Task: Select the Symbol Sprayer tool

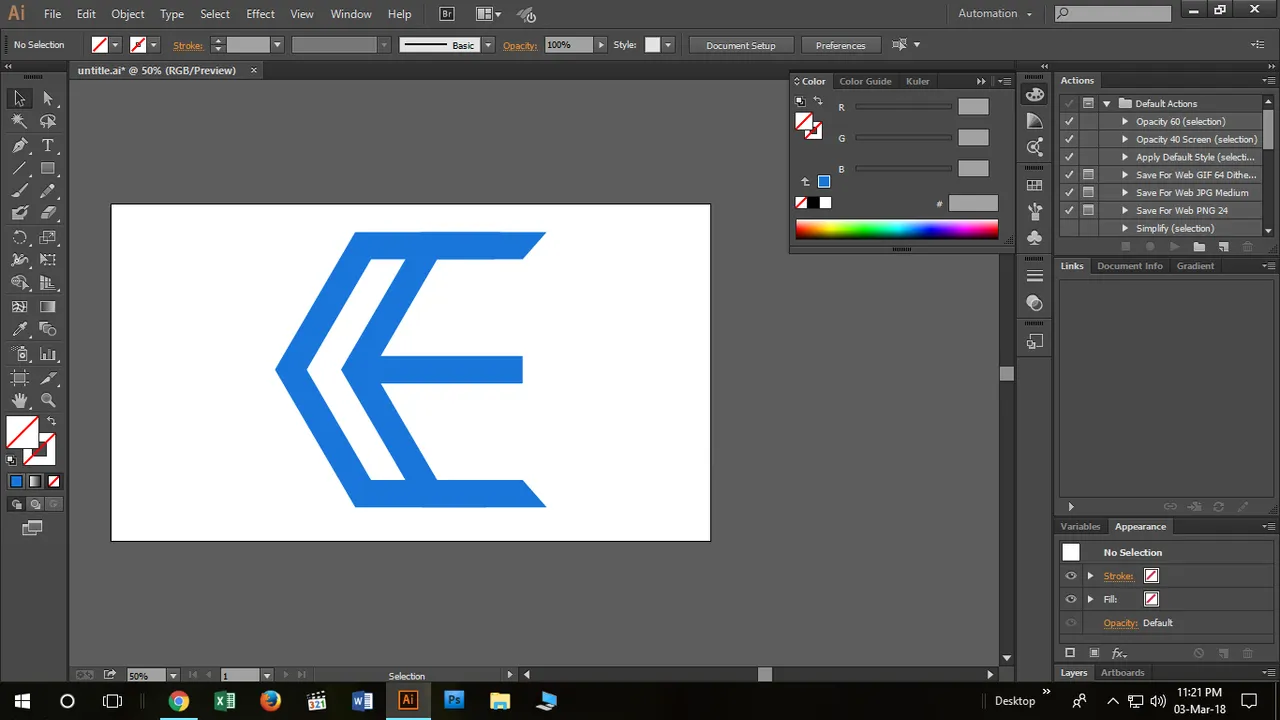Action: coord(19,354)
